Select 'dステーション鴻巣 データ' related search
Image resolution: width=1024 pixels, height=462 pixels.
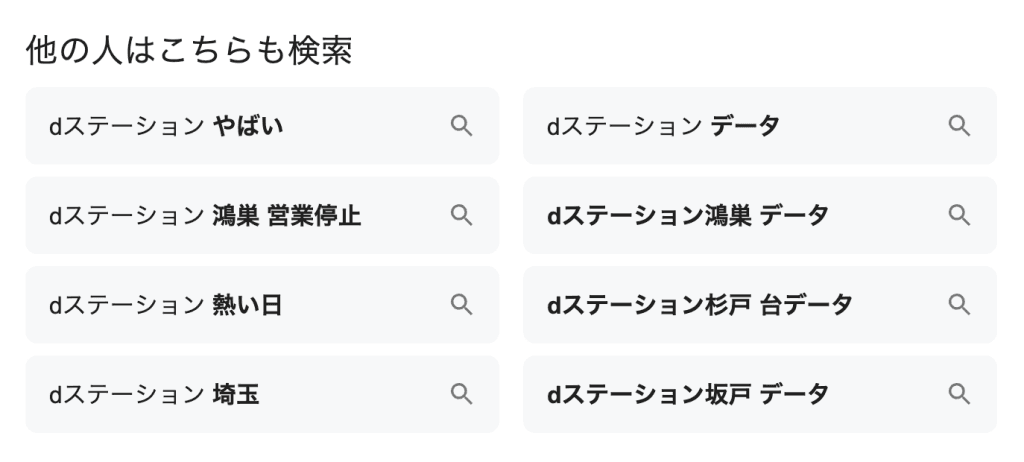(x=687, y=215)
